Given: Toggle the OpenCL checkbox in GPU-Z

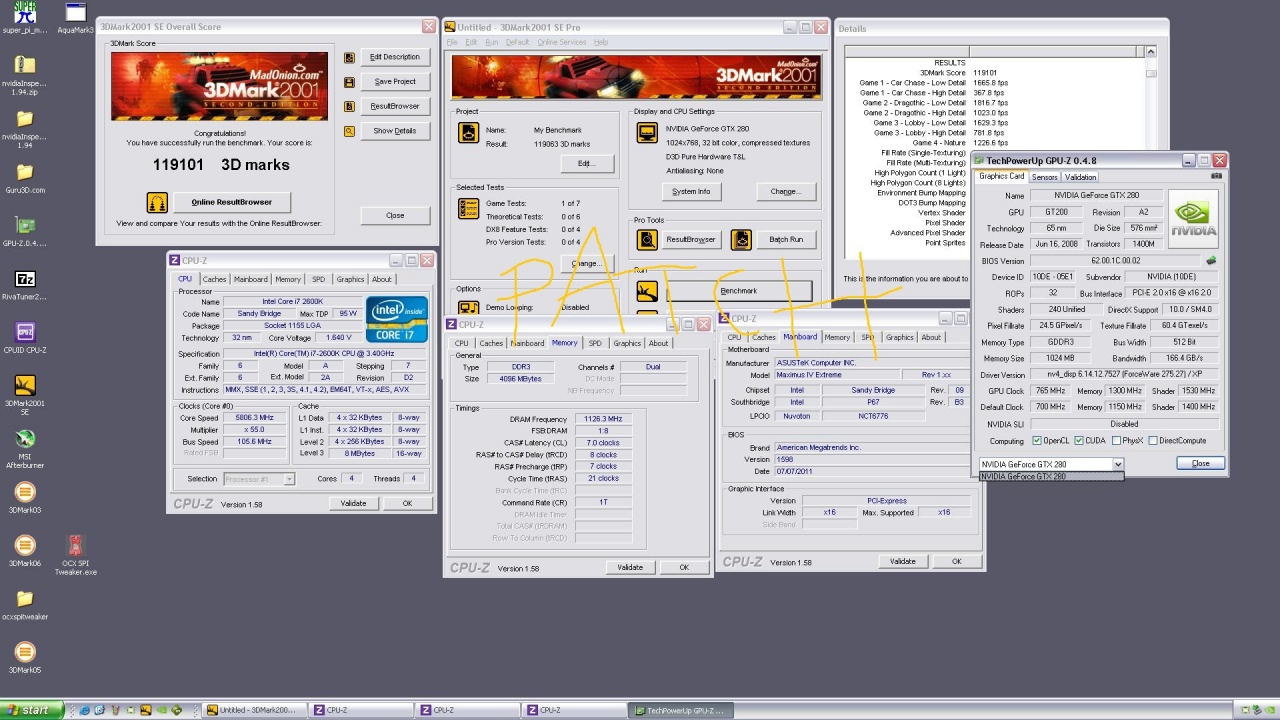Looking at the screenshot, I should (x=1036, y=440).
